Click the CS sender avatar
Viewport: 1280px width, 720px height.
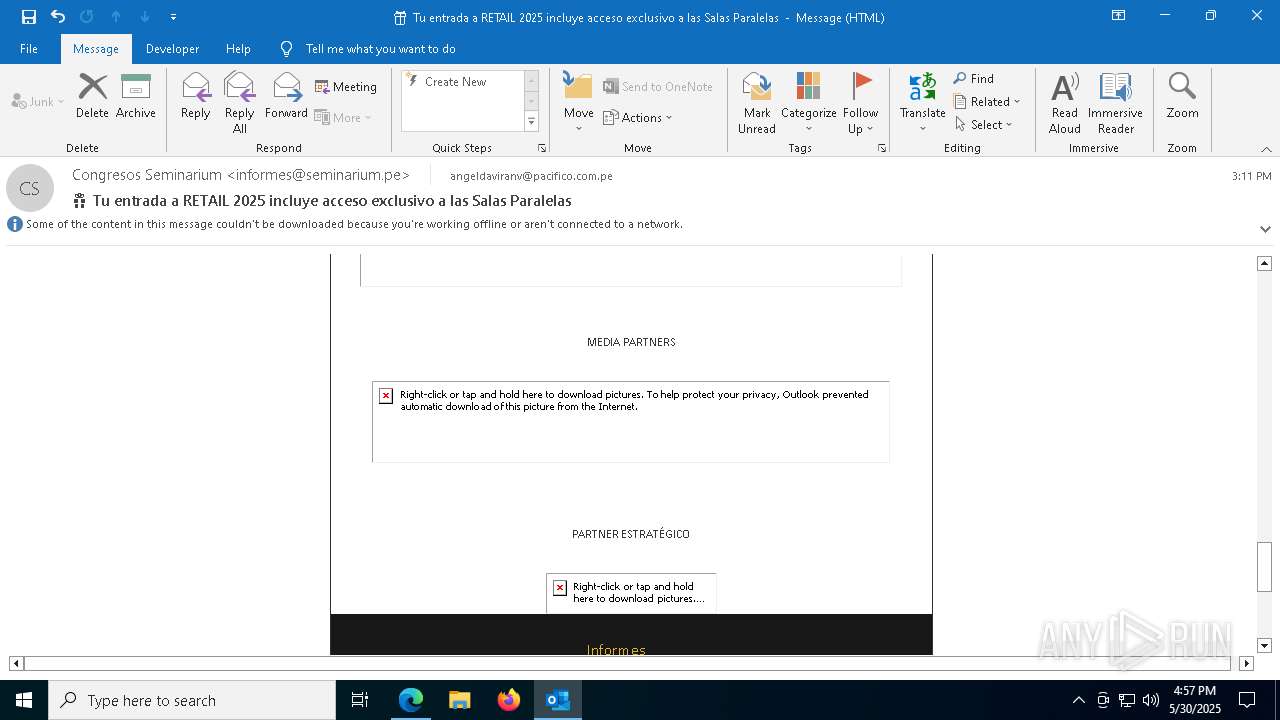pyautogui.click(x=30, y=188)
